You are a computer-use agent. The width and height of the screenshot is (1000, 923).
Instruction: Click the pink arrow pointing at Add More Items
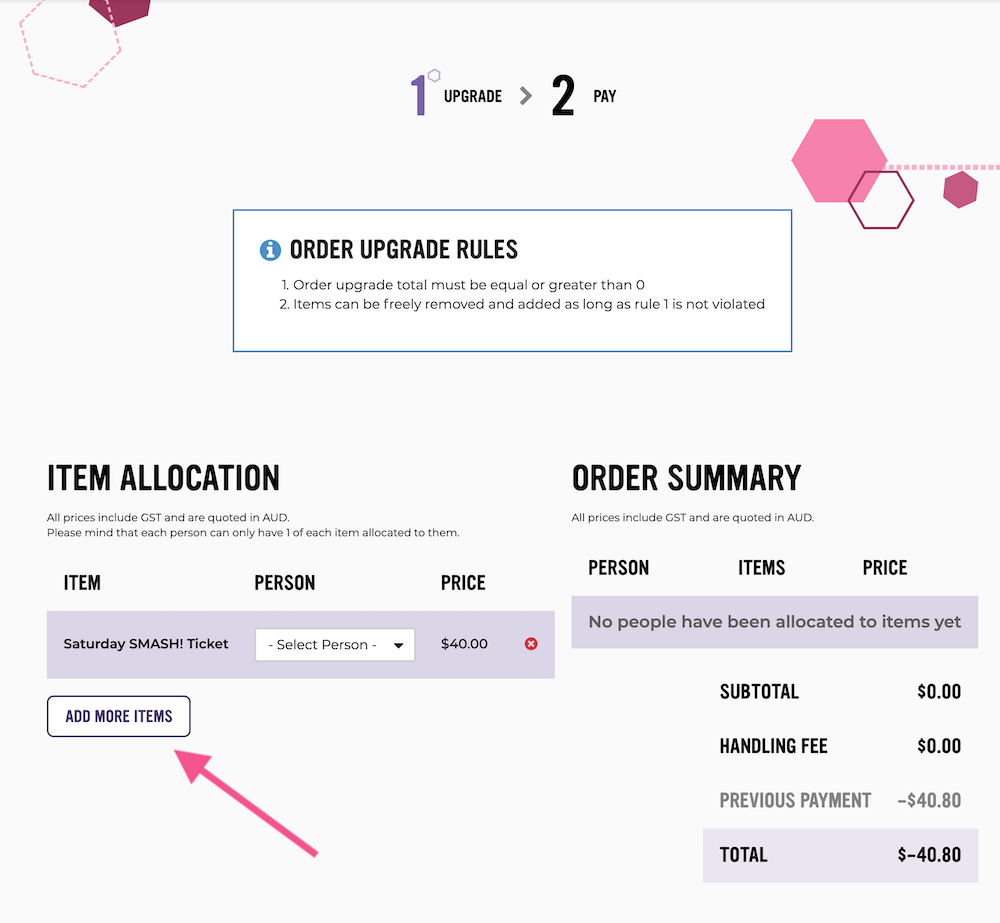[246, 804]
